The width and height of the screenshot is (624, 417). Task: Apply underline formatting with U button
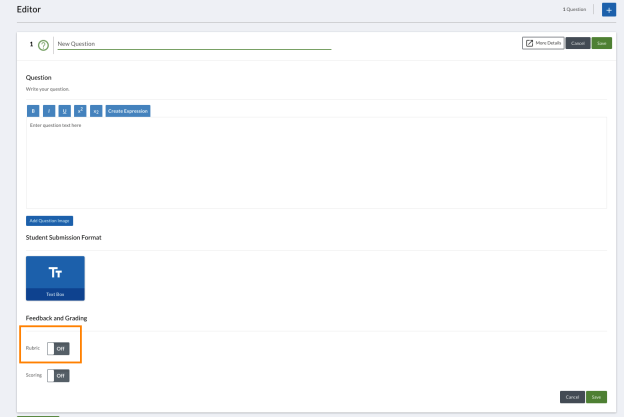(64, 111)
